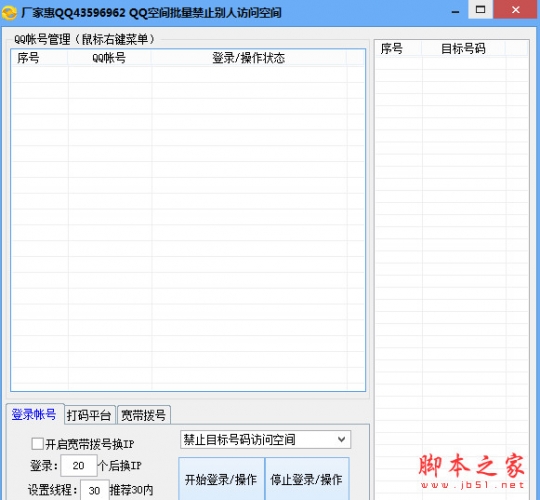Maximize the window using the square icon
Image resolution: width=540 pixels, height=500 pixels.
click(x=480, y=10)
